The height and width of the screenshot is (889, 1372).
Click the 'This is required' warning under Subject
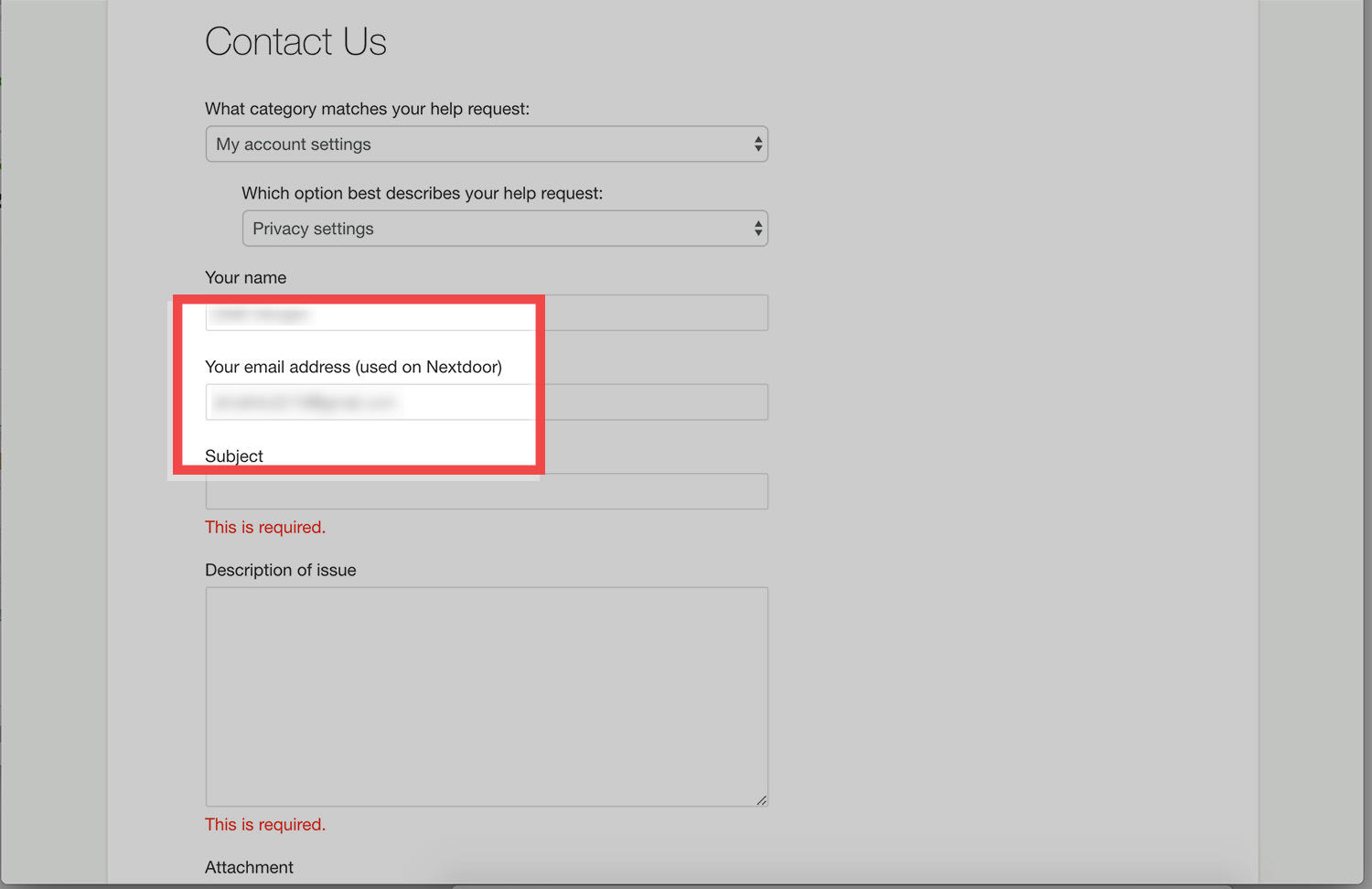264,527
